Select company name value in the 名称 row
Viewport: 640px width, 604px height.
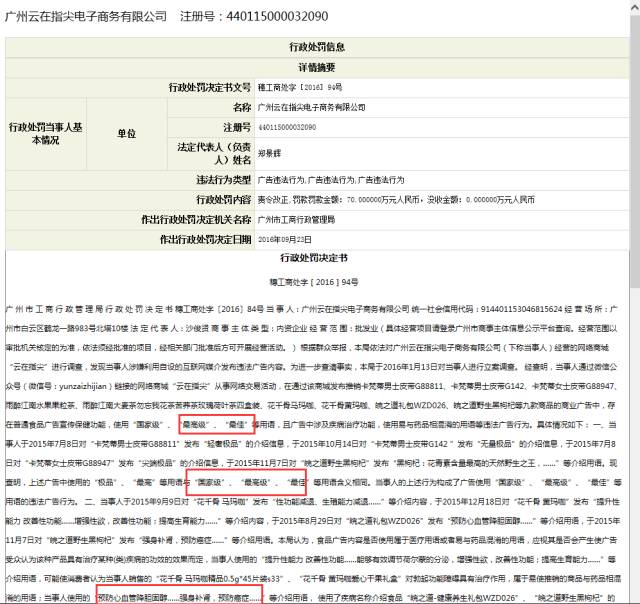tap(311, 107)
